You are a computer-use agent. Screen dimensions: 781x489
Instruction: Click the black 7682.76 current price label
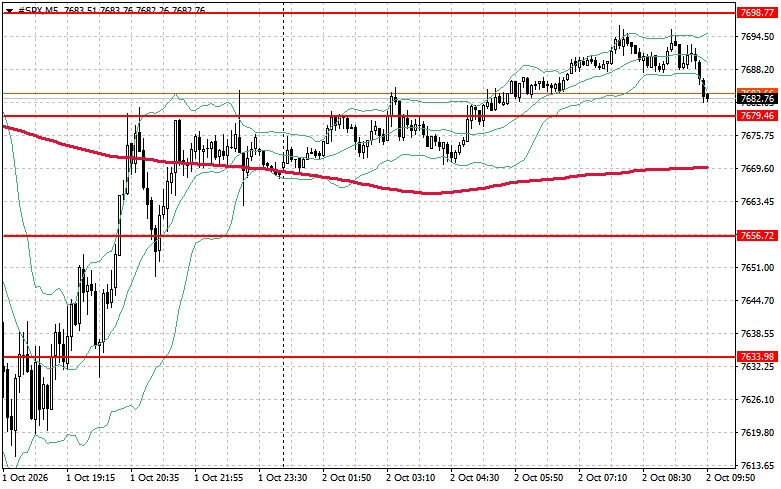[757, 99]
